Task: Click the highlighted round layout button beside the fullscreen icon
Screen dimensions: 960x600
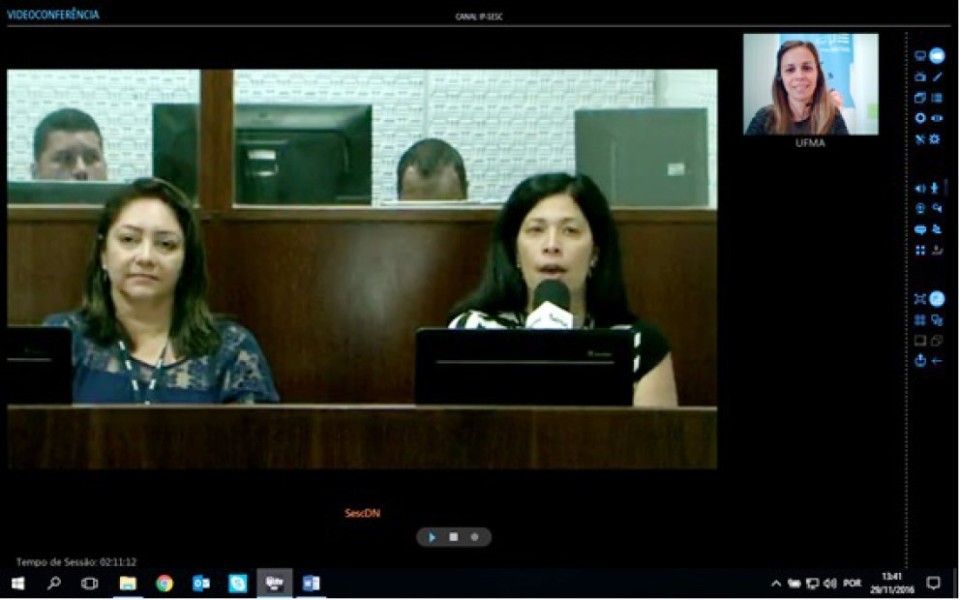Action: (937, 299)
